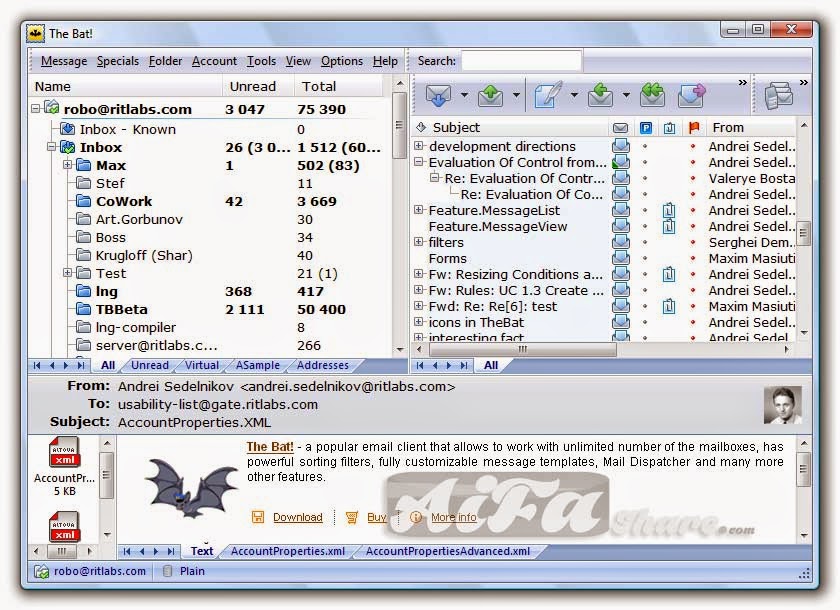Collapse the Inbox folder tree

pos(51,146)
